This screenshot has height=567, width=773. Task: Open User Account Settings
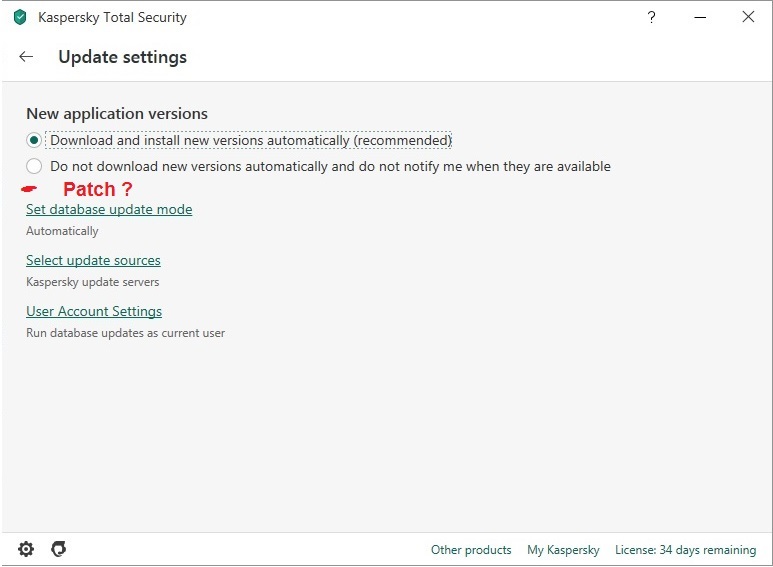tap(94, 312)
